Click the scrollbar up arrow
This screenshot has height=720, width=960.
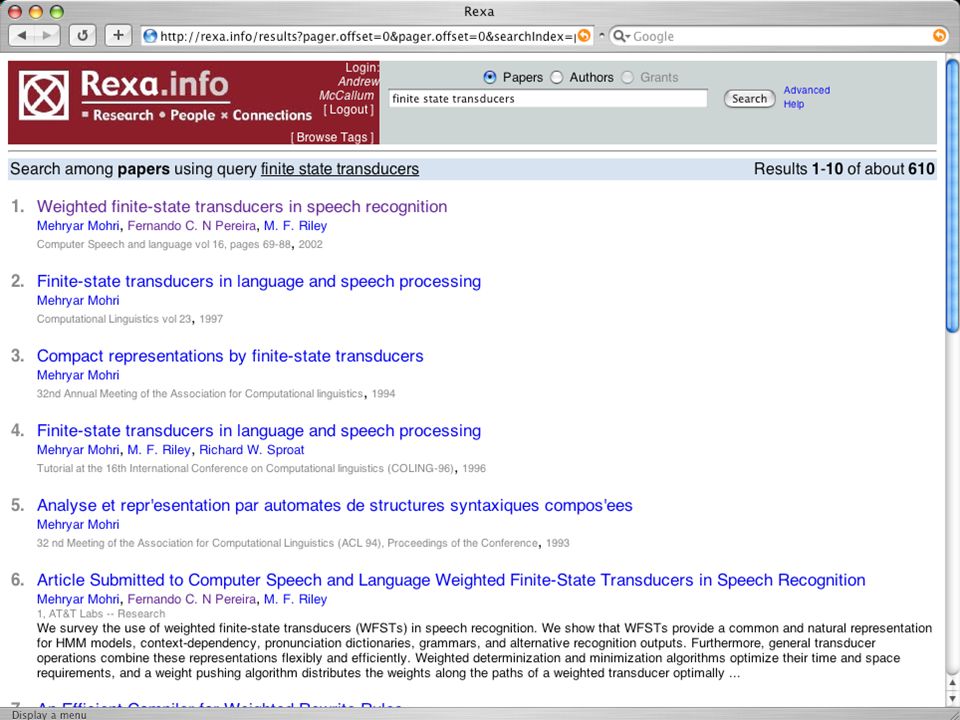point(952,682)
